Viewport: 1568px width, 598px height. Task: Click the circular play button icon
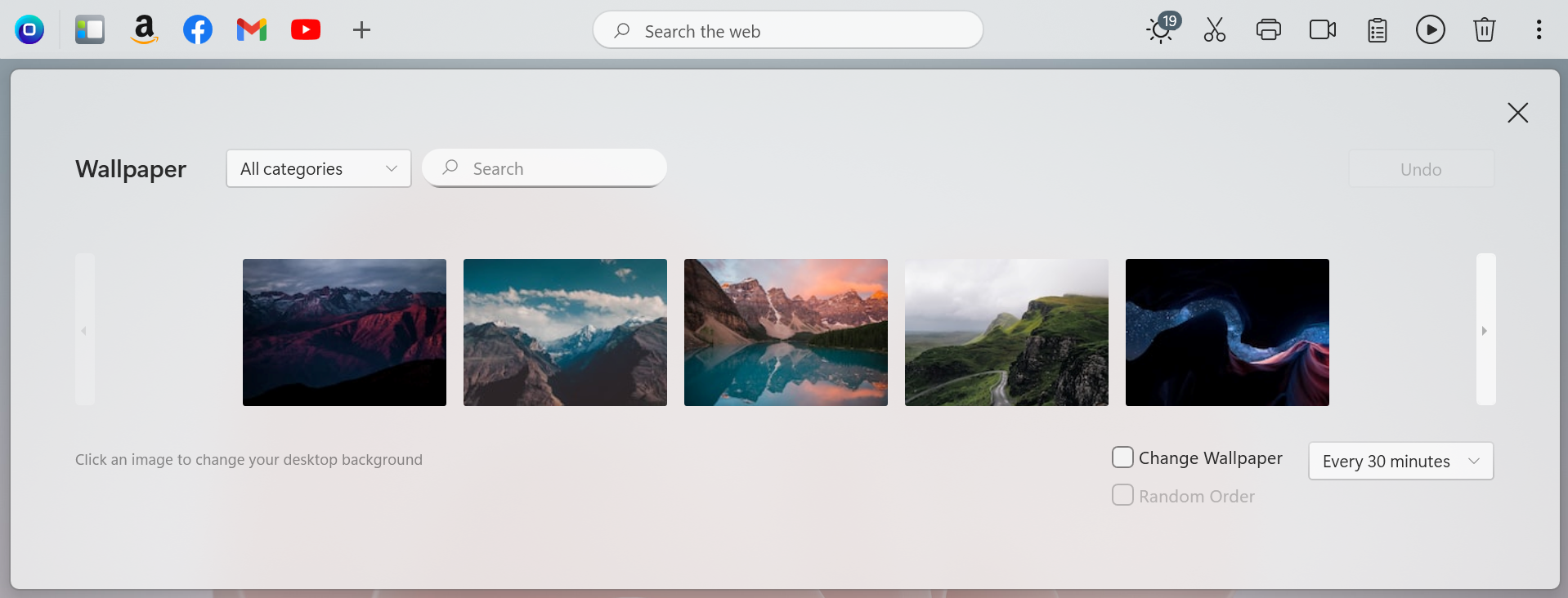[1431, 30]
